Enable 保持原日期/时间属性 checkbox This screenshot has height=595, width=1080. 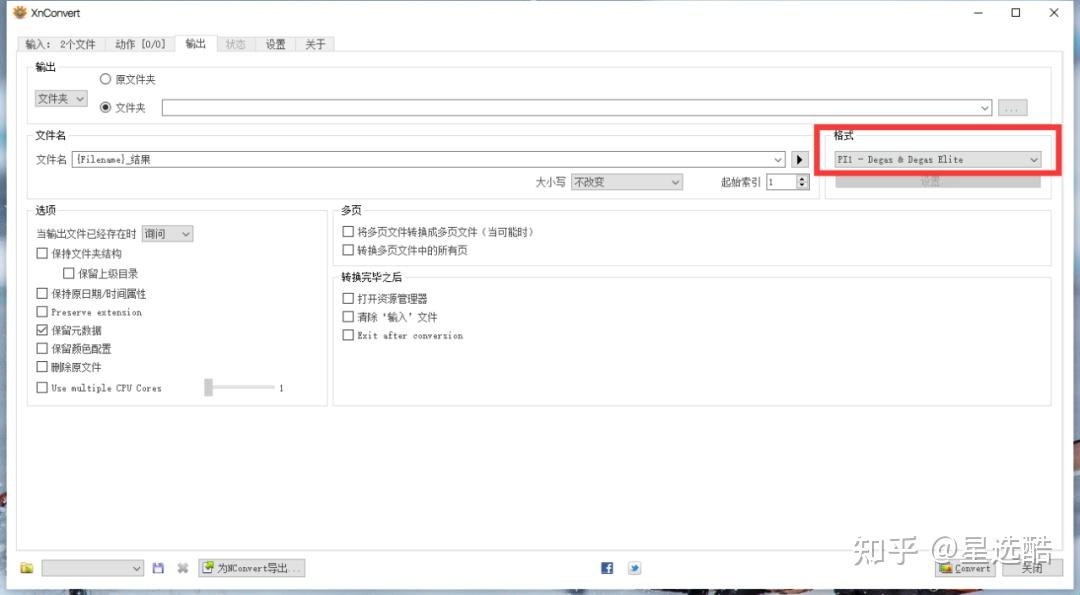pyautogui.click(x=42, y=293)
